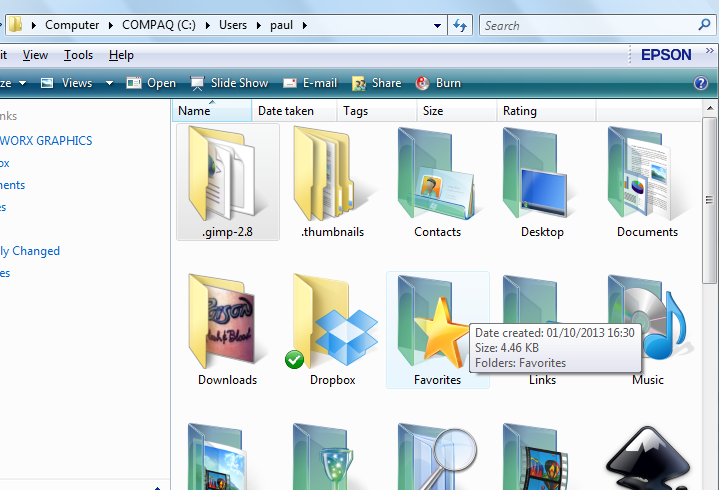The height and width of the screenshot is (490, 719).
Task: Click the Share toolbar button
Action: [x=376, y=83]
